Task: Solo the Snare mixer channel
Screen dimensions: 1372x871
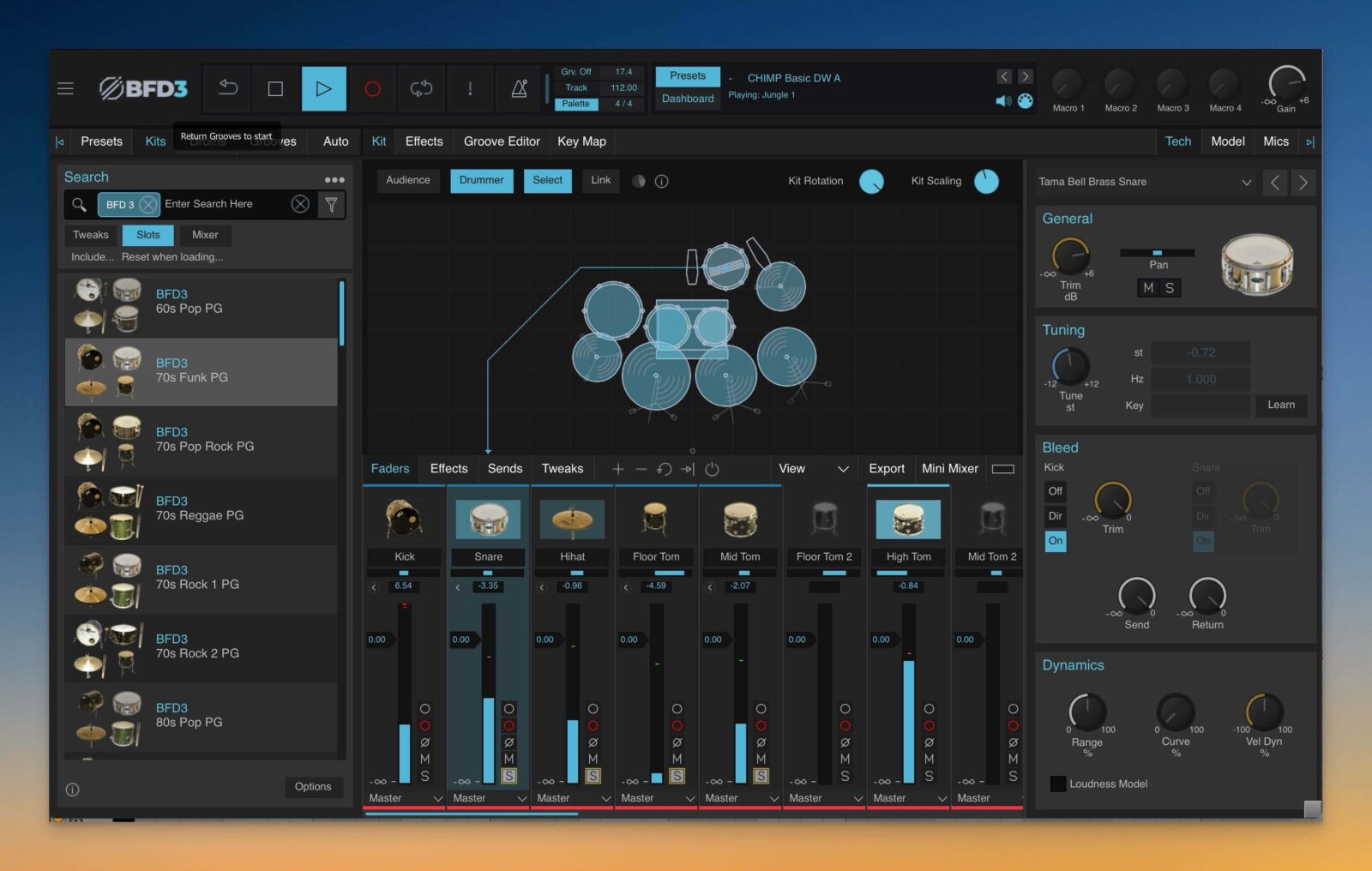Action: tap(508, 776)
